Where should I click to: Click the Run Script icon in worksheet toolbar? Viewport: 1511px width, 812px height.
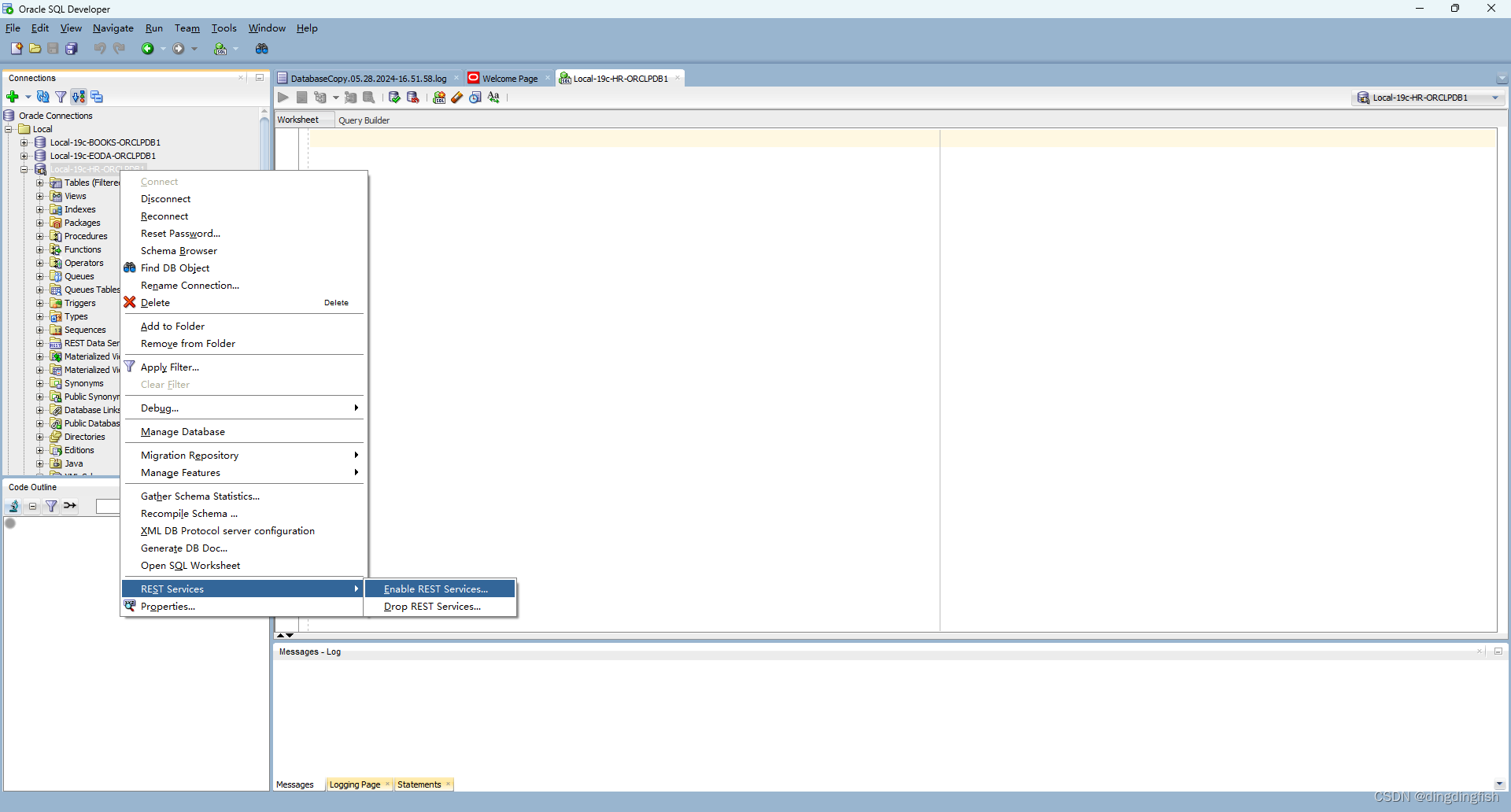click(301, 98)
